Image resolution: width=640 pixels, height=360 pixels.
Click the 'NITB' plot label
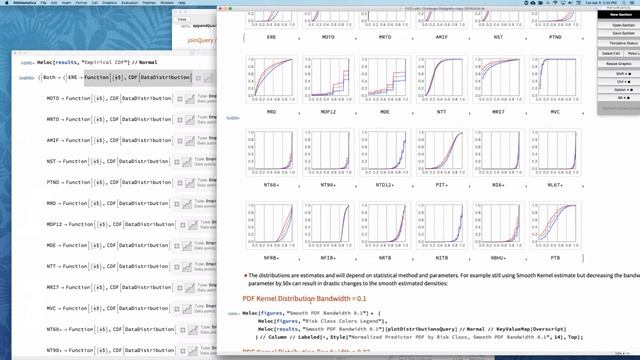tap(442, 258)
